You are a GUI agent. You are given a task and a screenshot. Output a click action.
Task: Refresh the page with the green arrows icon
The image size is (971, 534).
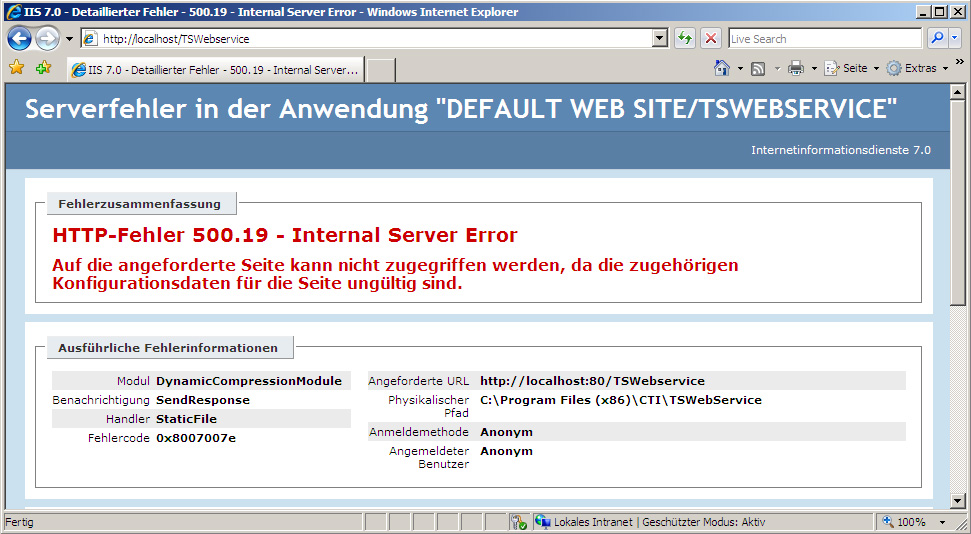point(685,39)
